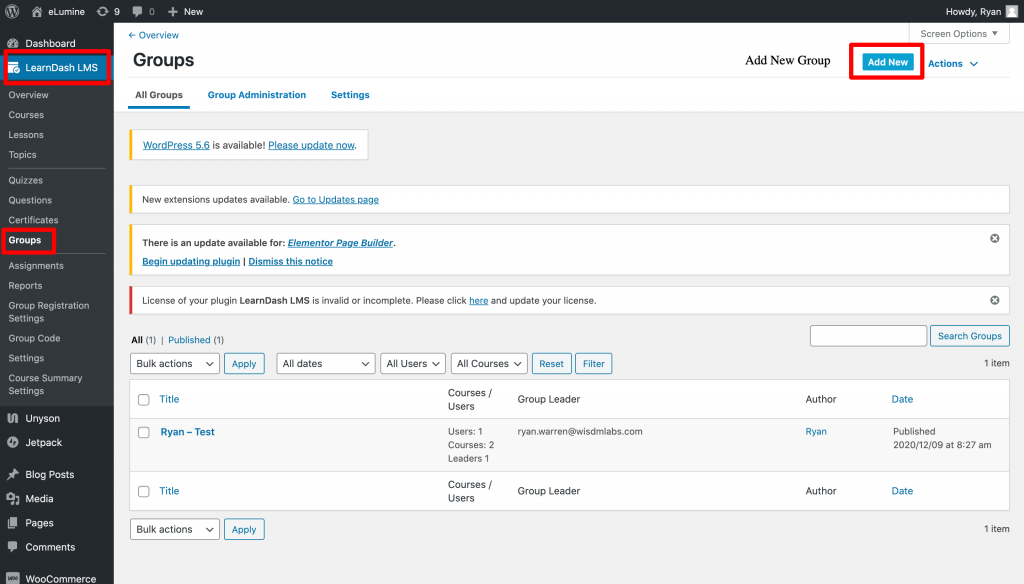The height and width of the screenshot is (584, 1024).
Task: Click the Reset button
Action: click(551, 363)
